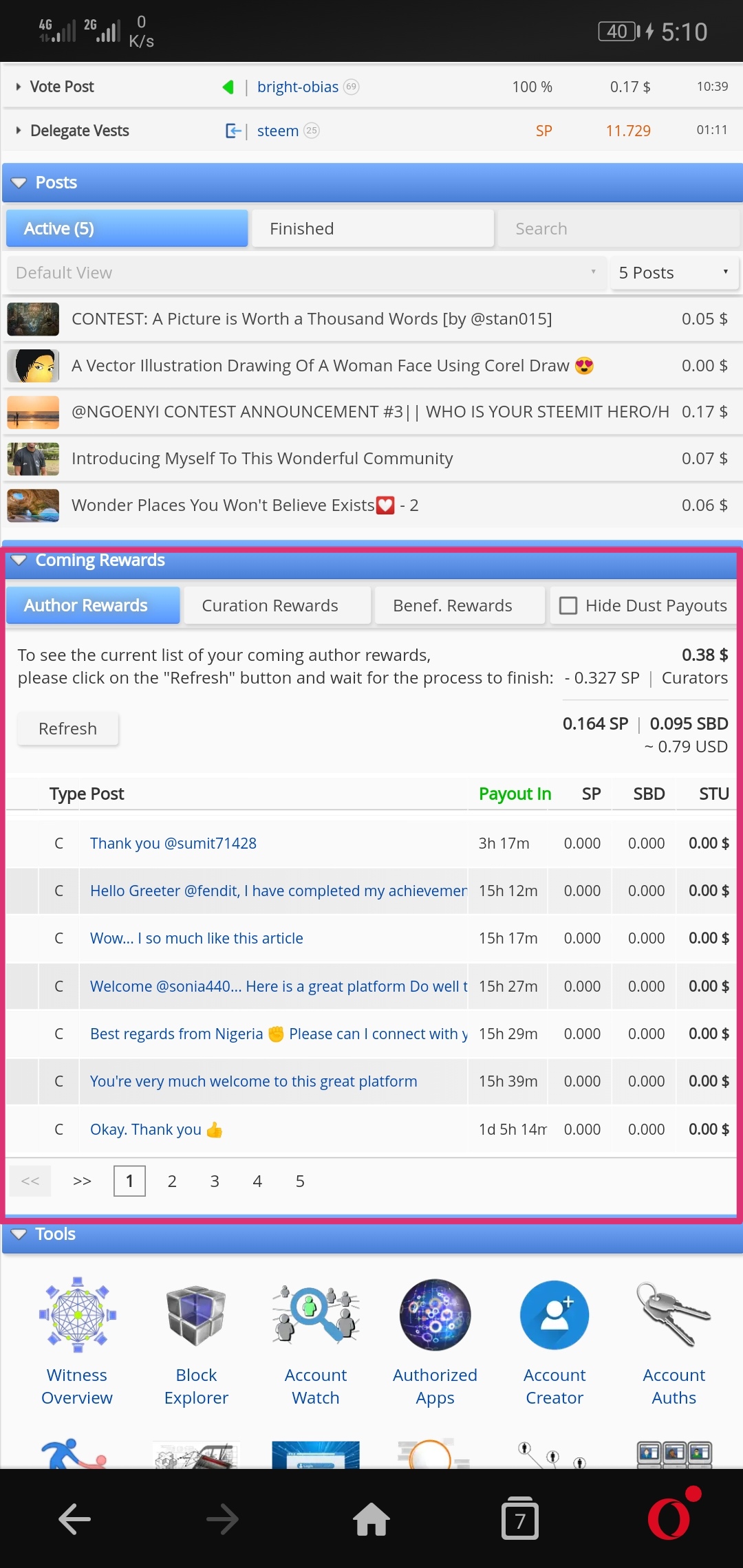The width and height of the screenshot is (743, 1568).
Task: Open the Block Explorer cube icon
Action: point(196,1314)
